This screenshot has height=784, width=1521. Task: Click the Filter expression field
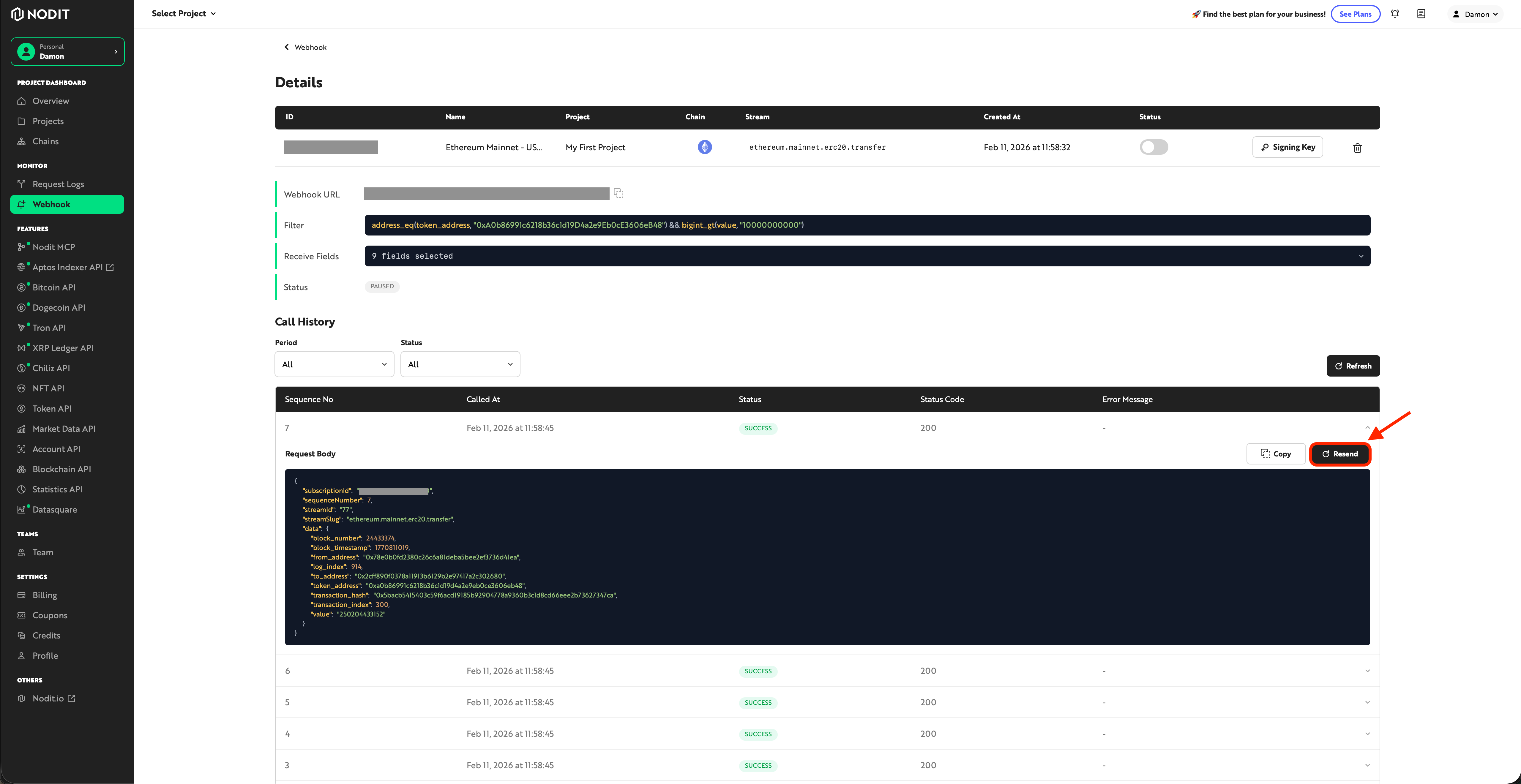point(867,225)
